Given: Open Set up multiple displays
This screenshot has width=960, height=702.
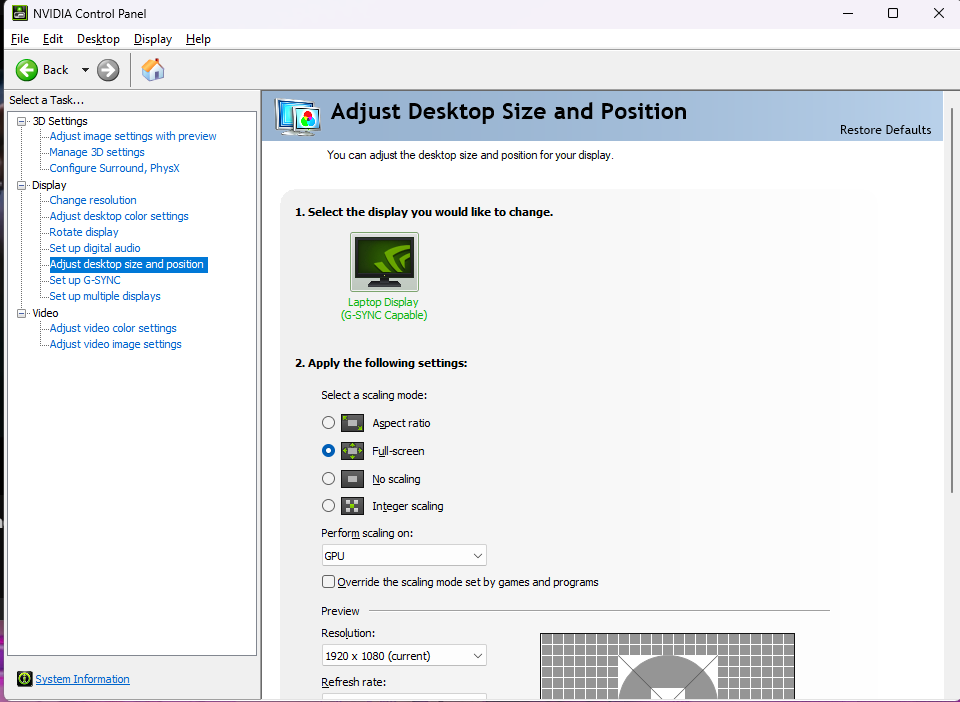Looking at the screenshot, I should (x=105, y=296).
